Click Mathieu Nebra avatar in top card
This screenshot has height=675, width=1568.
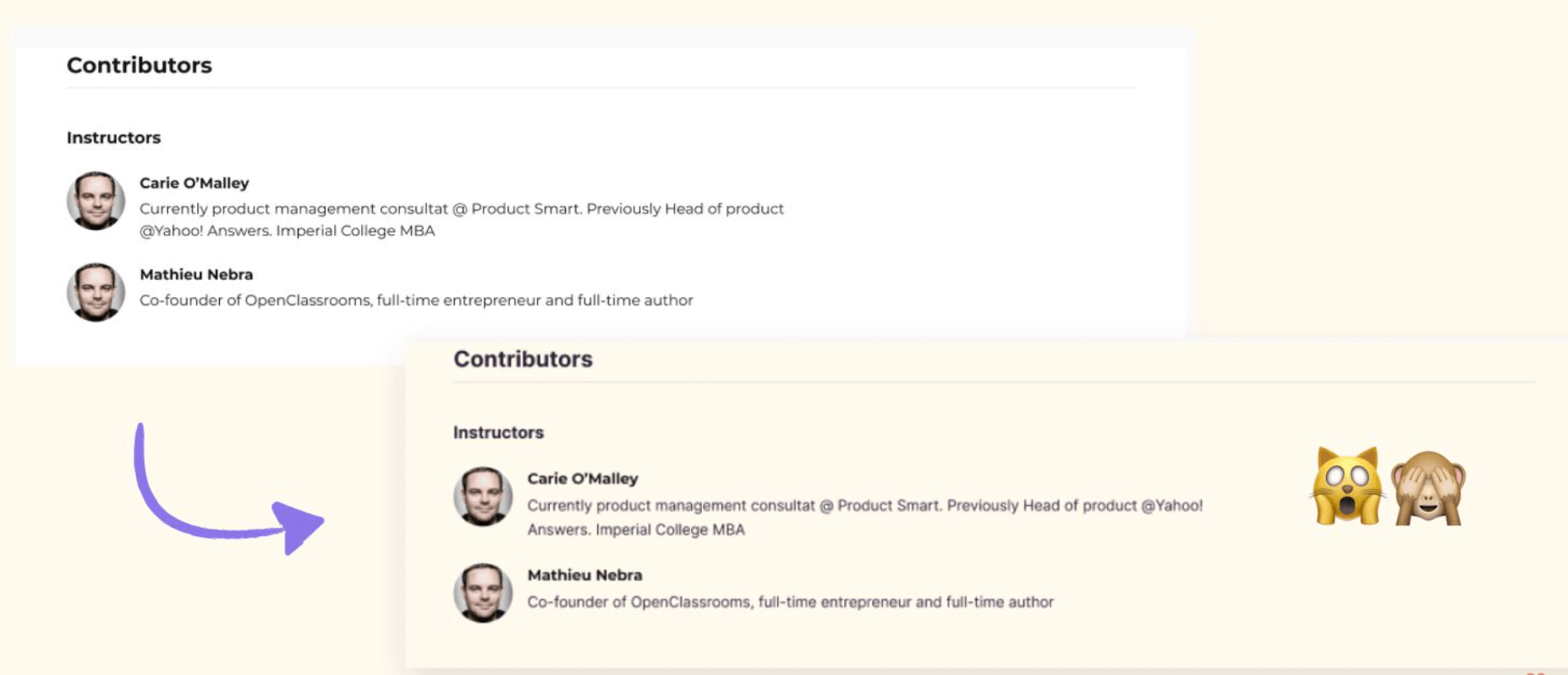(x=96, y=292)
